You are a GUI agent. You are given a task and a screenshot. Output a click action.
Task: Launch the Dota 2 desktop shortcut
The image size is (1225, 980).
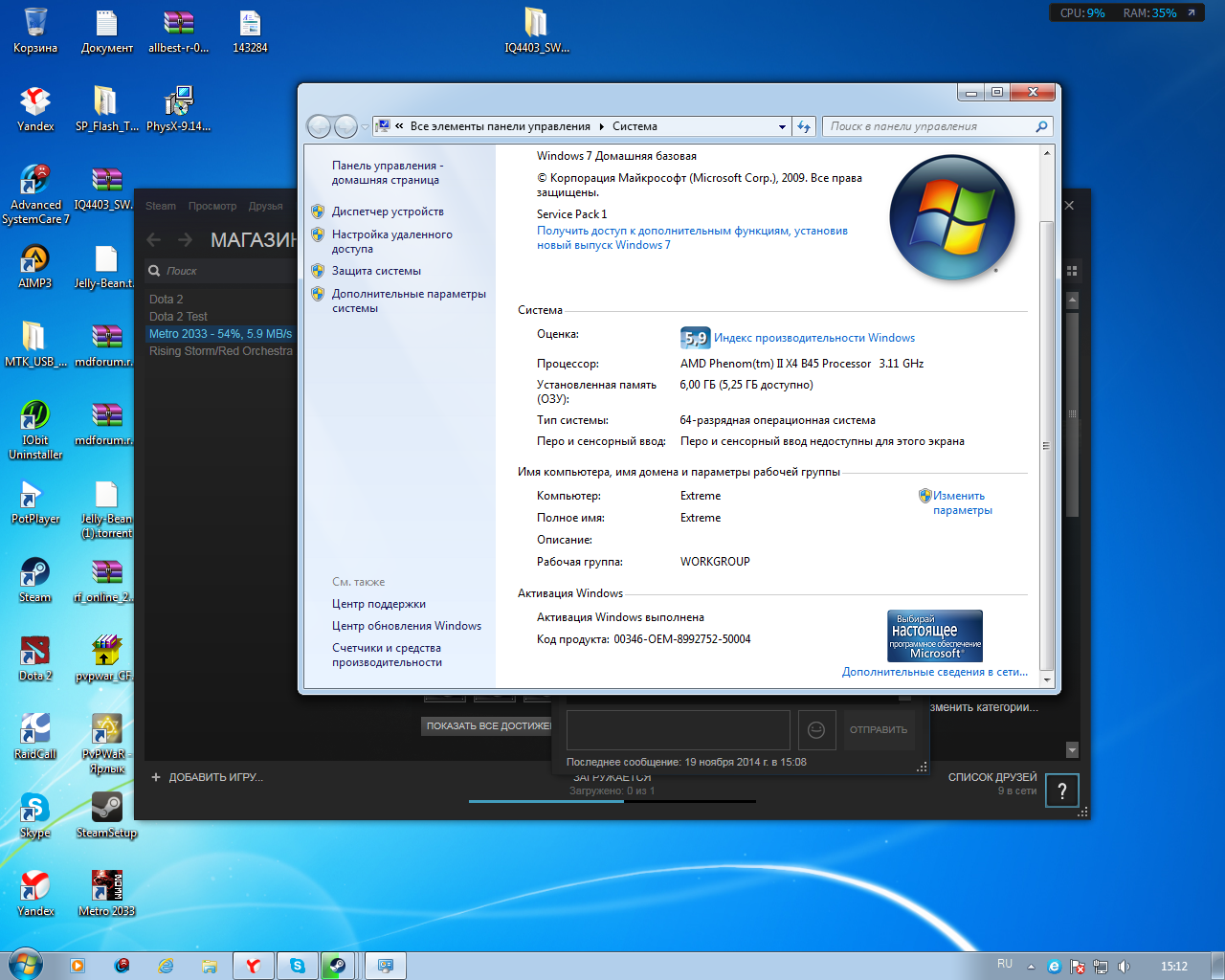[35, 658]
